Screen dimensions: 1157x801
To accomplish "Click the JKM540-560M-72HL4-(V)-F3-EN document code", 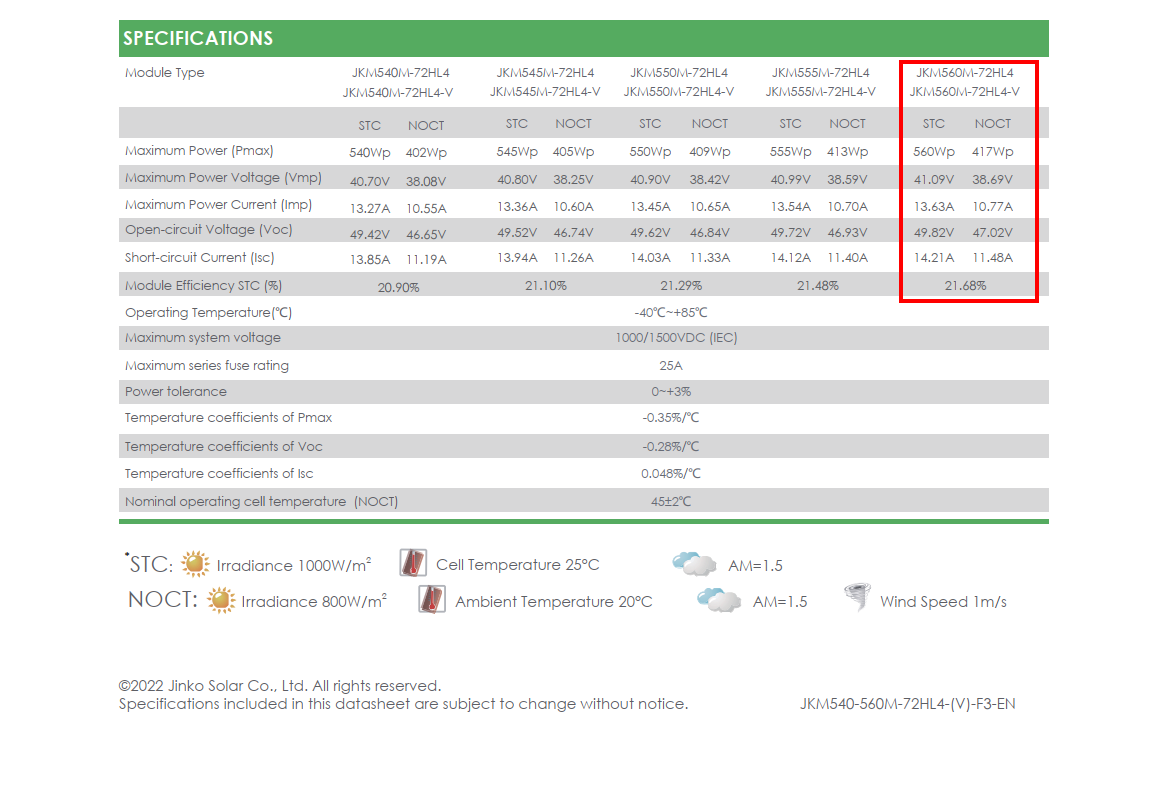I will tap(907, 704).
